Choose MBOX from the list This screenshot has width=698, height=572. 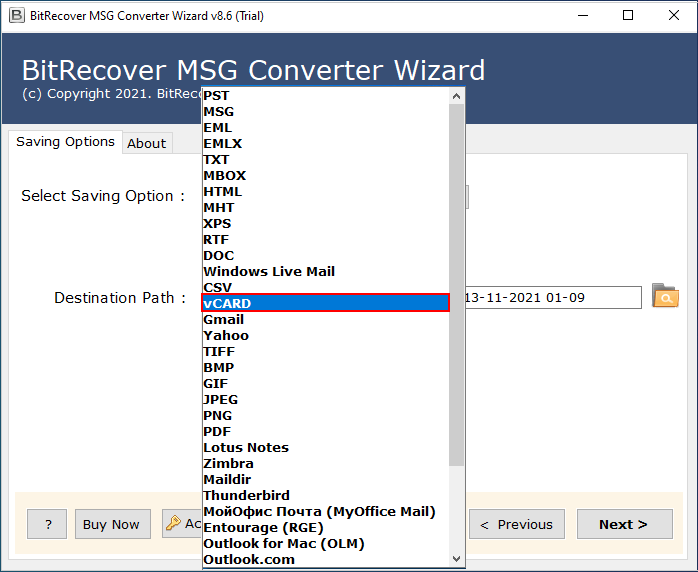(x=326, y=176)
